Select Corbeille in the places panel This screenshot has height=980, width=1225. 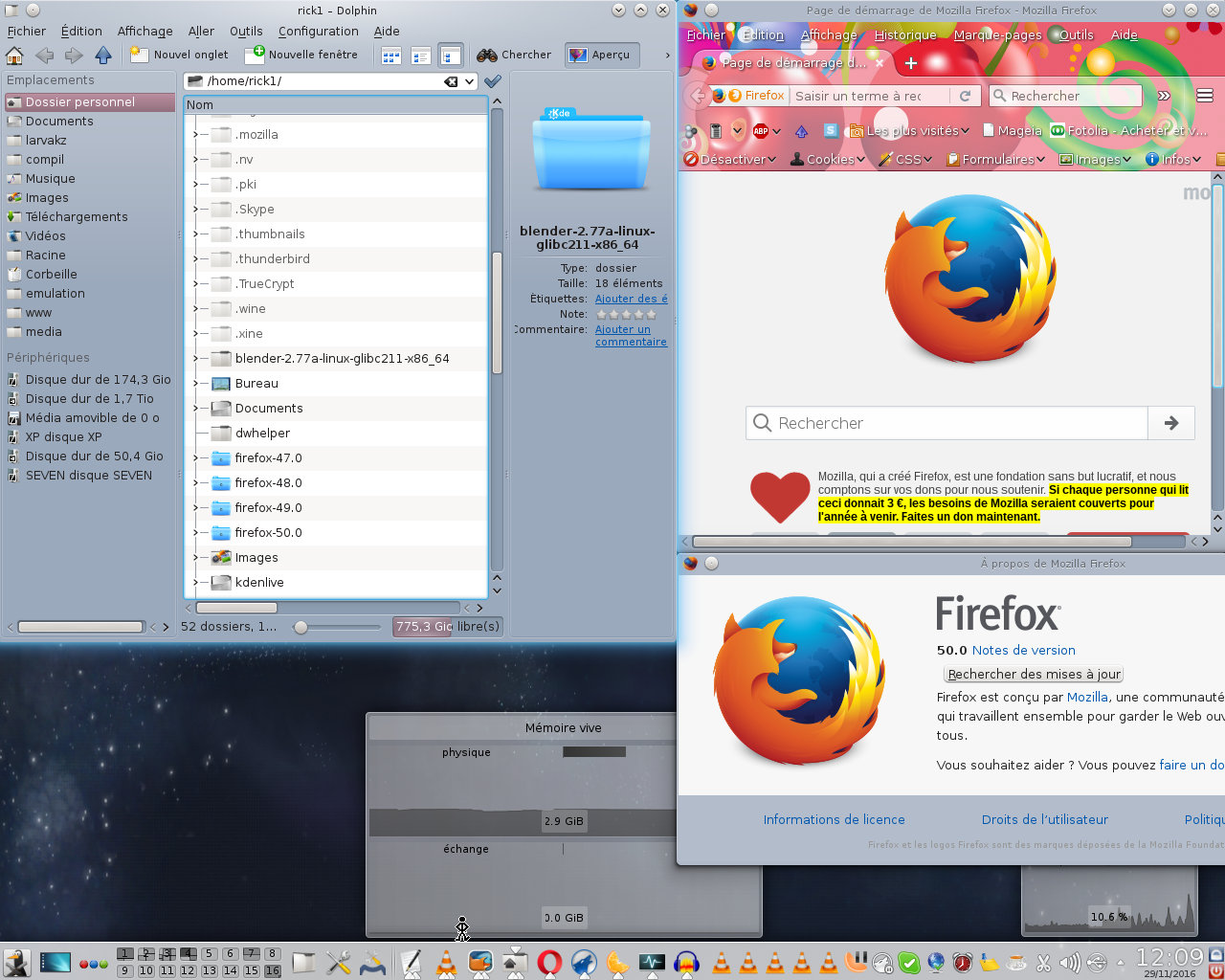[x=52, y=275]
